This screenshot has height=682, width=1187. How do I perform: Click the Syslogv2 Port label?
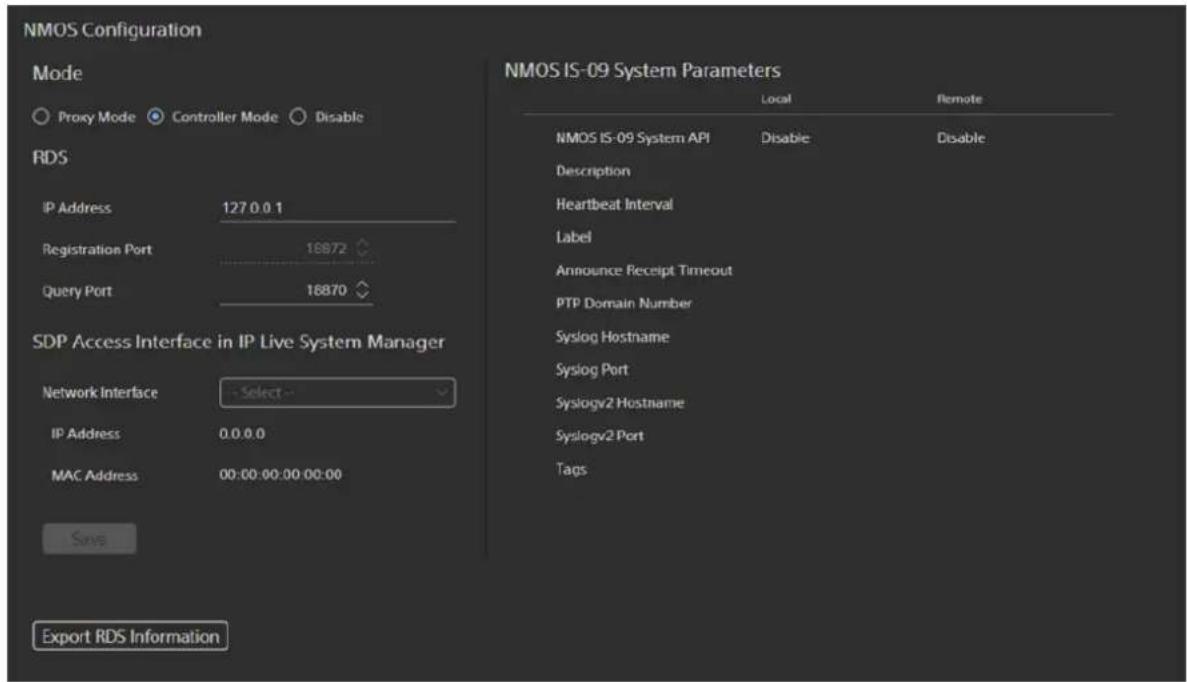click(600, 436)
